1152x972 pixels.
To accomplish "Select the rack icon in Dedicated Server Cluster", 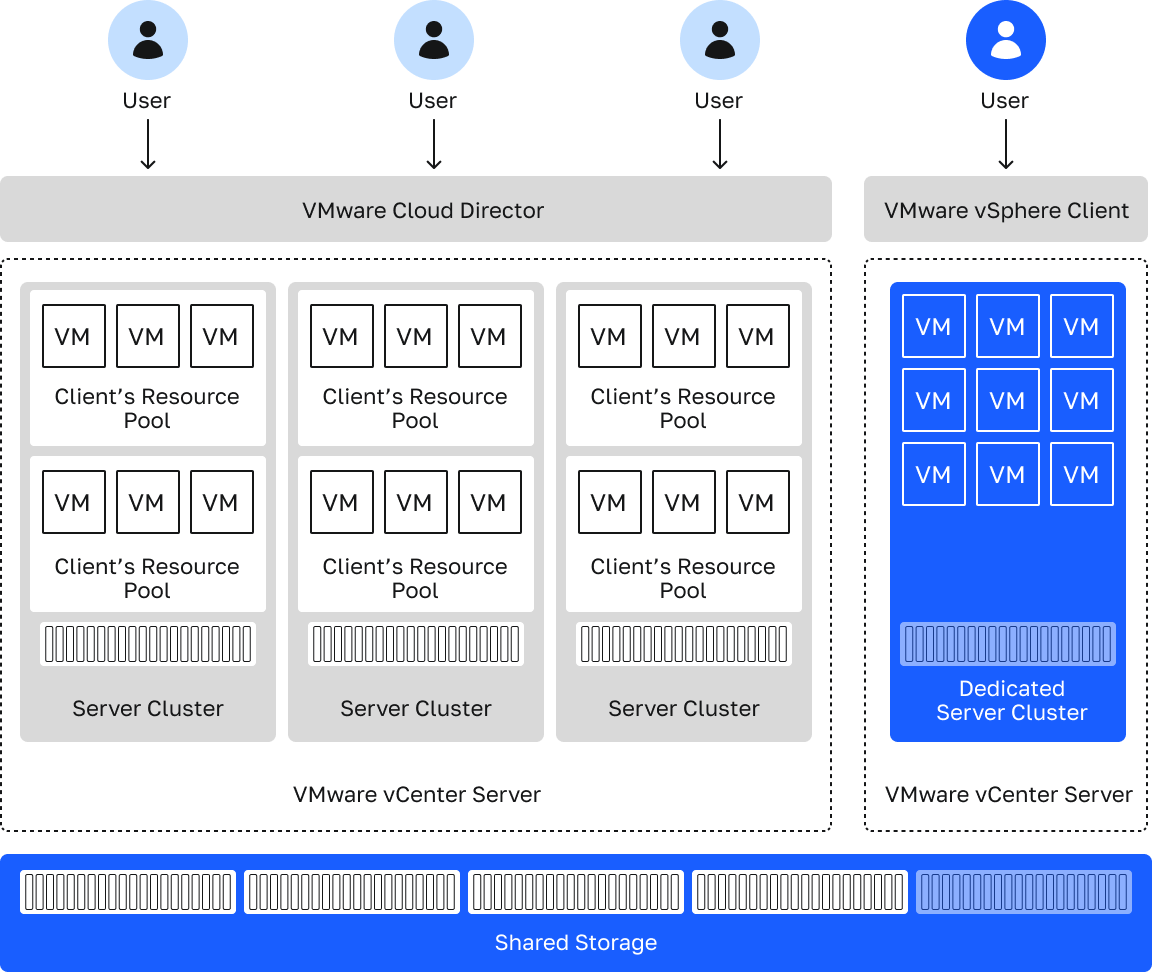I will click(1007, 645).
